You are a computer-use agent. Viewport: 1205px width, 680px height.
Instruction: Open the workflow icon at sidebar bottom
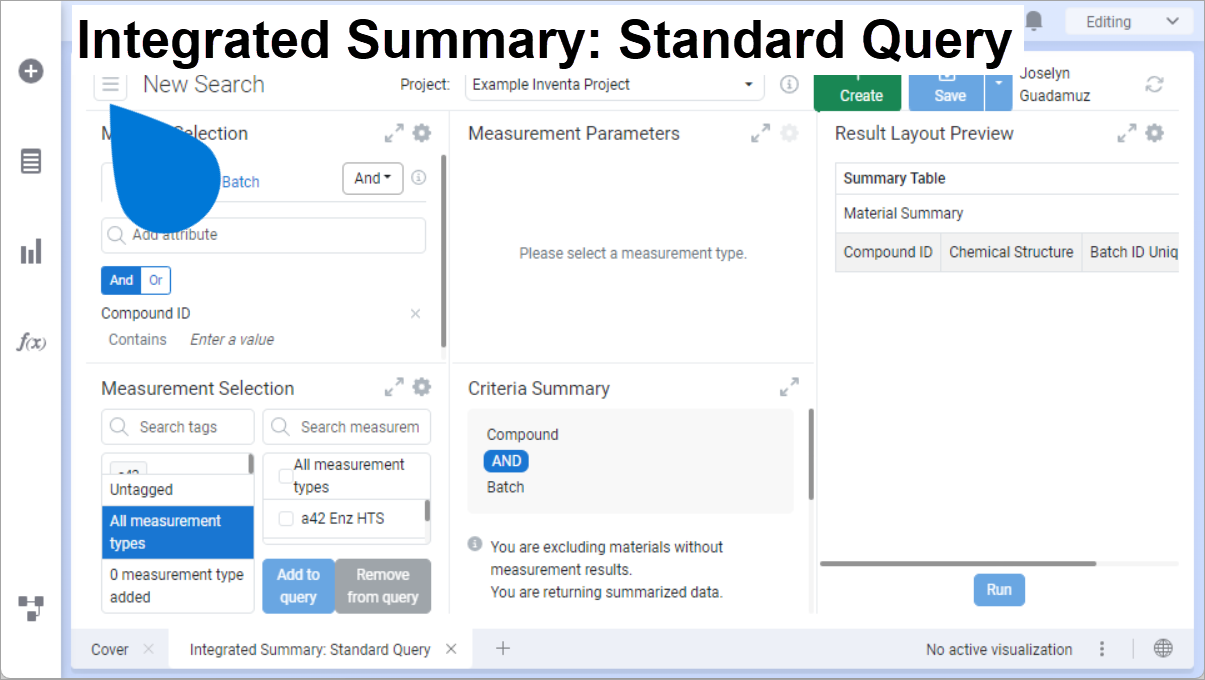[x=30, y=608]
